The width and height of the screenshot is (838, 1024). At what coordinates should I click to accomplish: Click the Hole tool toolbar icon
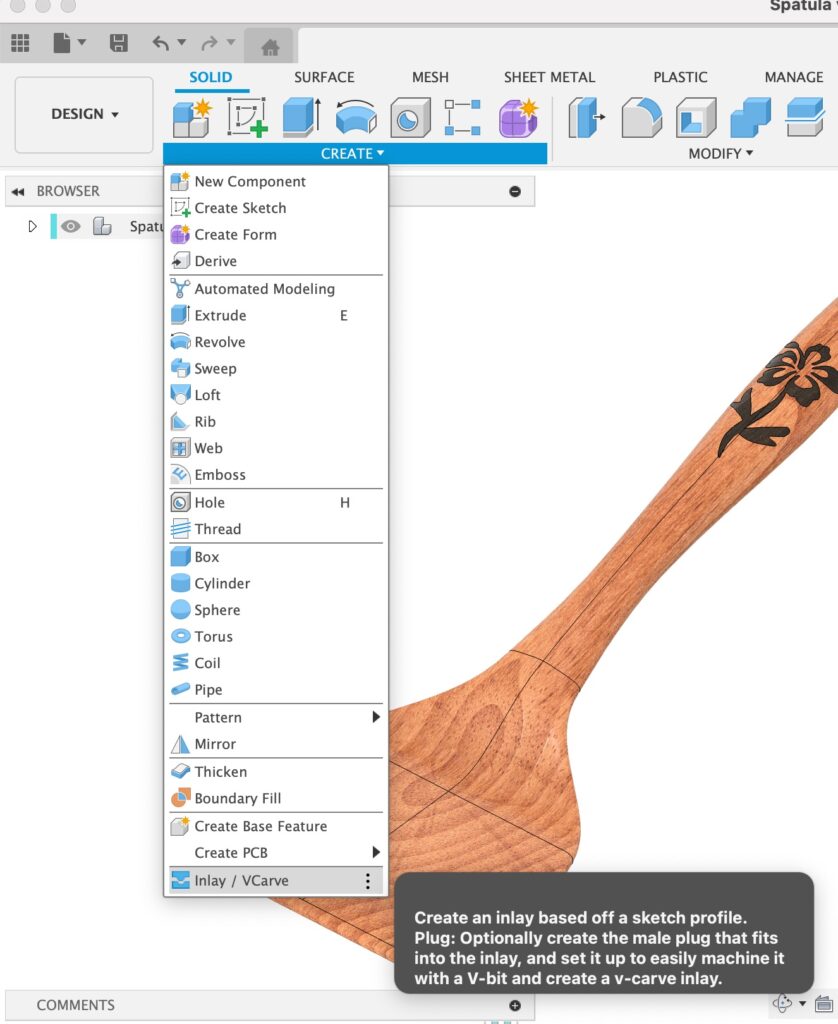tap(409, 117)
